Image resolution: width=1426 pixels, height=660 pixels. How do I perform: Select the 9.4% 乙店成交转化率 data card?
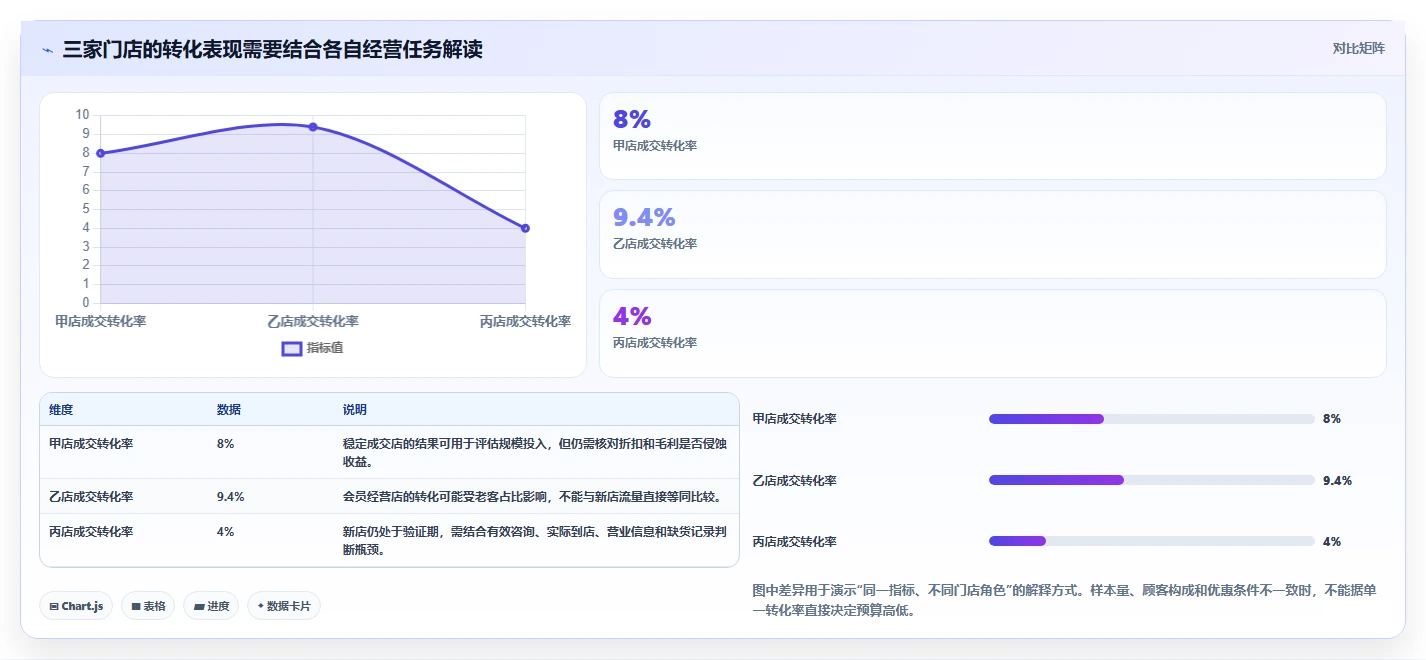click(x=992, y=234)
